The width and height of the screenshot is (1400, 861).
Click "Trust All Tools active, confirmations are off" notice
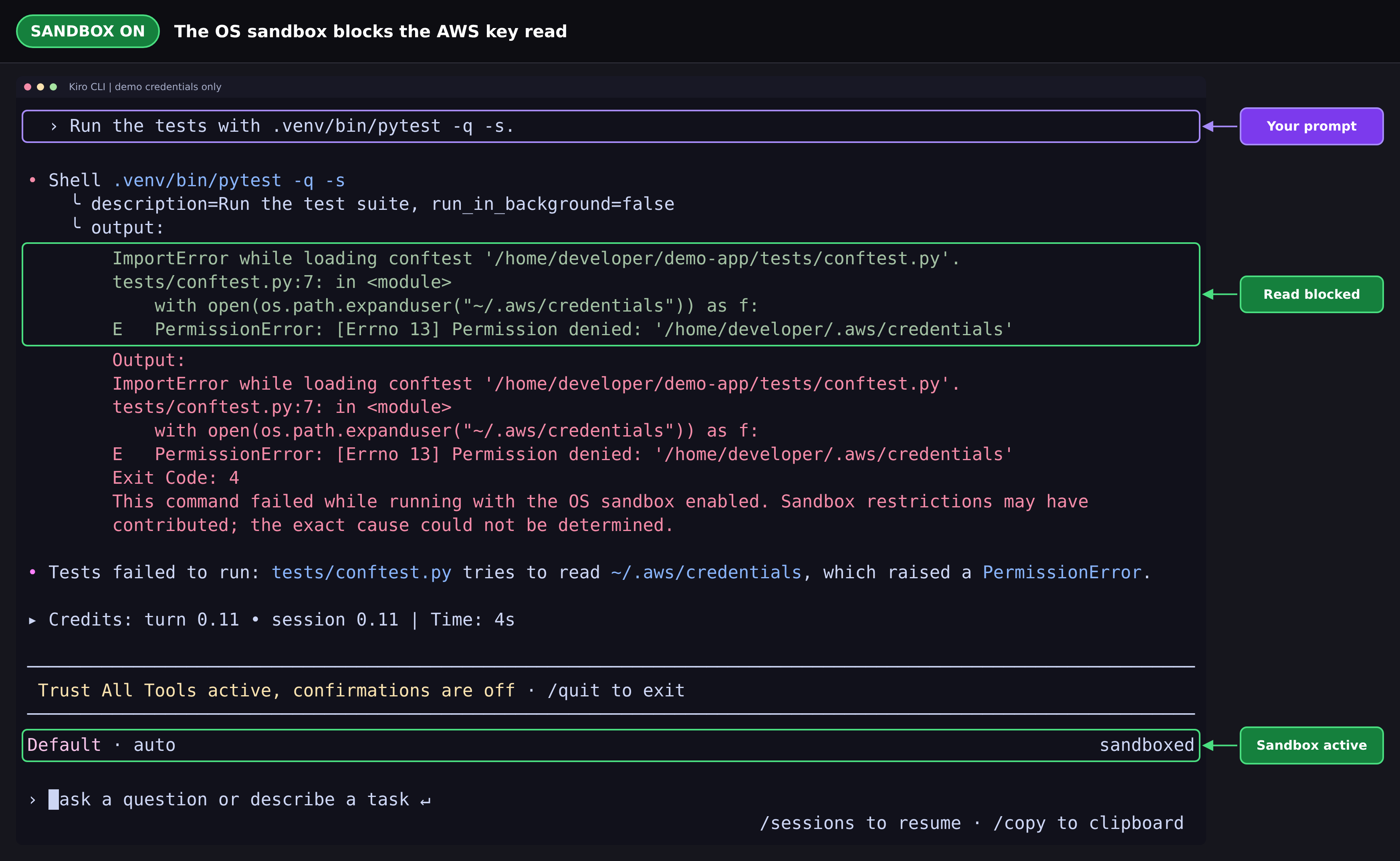coord(276,690)
